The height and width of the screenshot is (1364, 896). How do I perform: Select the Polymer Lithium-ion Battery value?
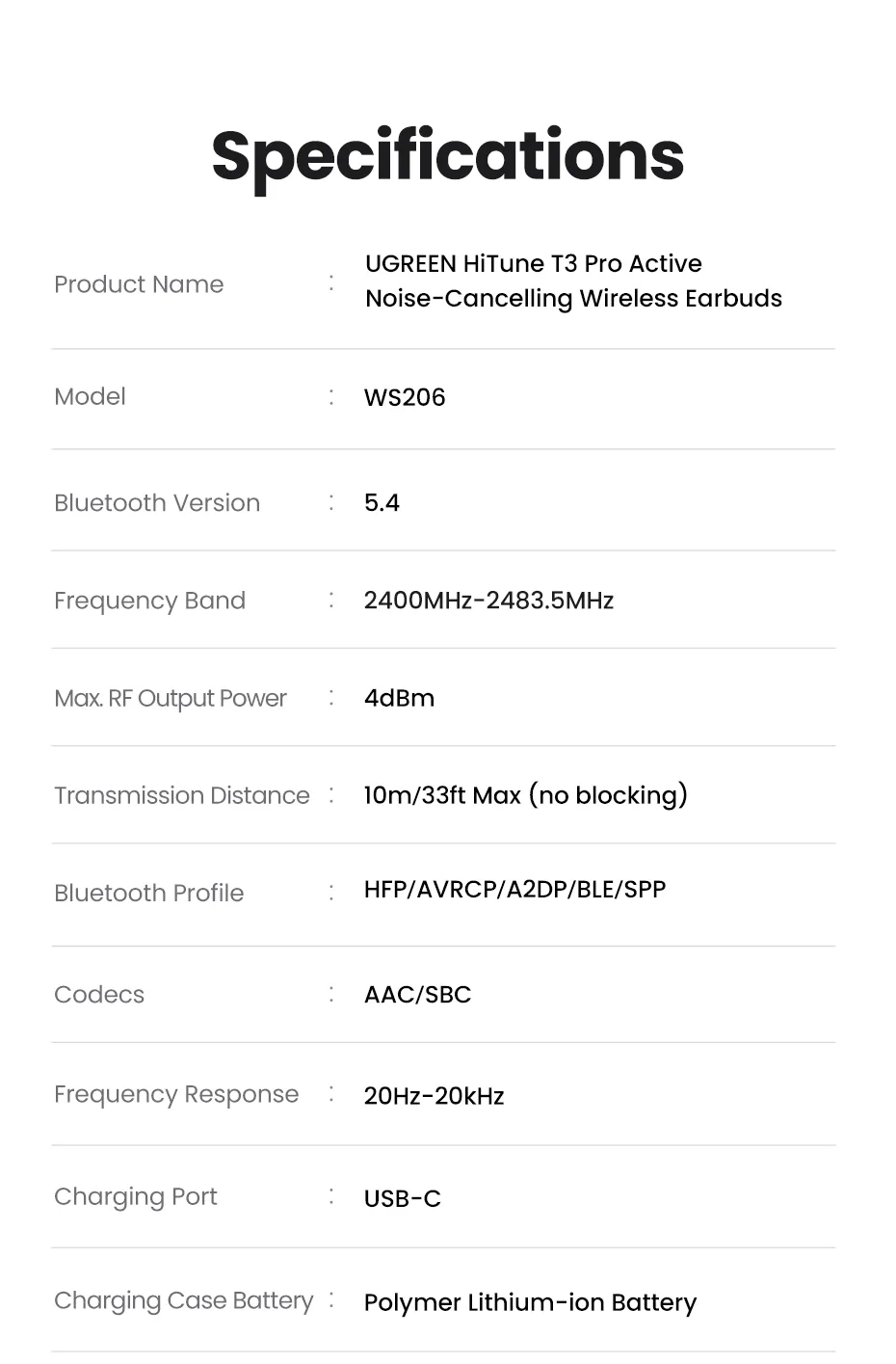pyautogui.click(x=530, y=1302)
